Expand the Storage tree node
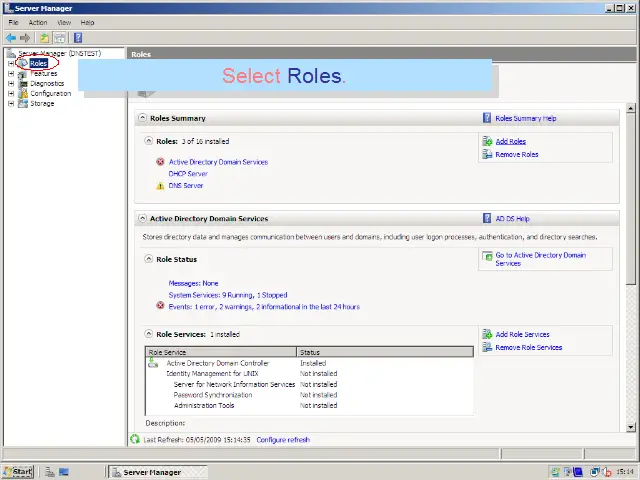Image resolution: width=640 pixels, height=480 pixels. 11,104
